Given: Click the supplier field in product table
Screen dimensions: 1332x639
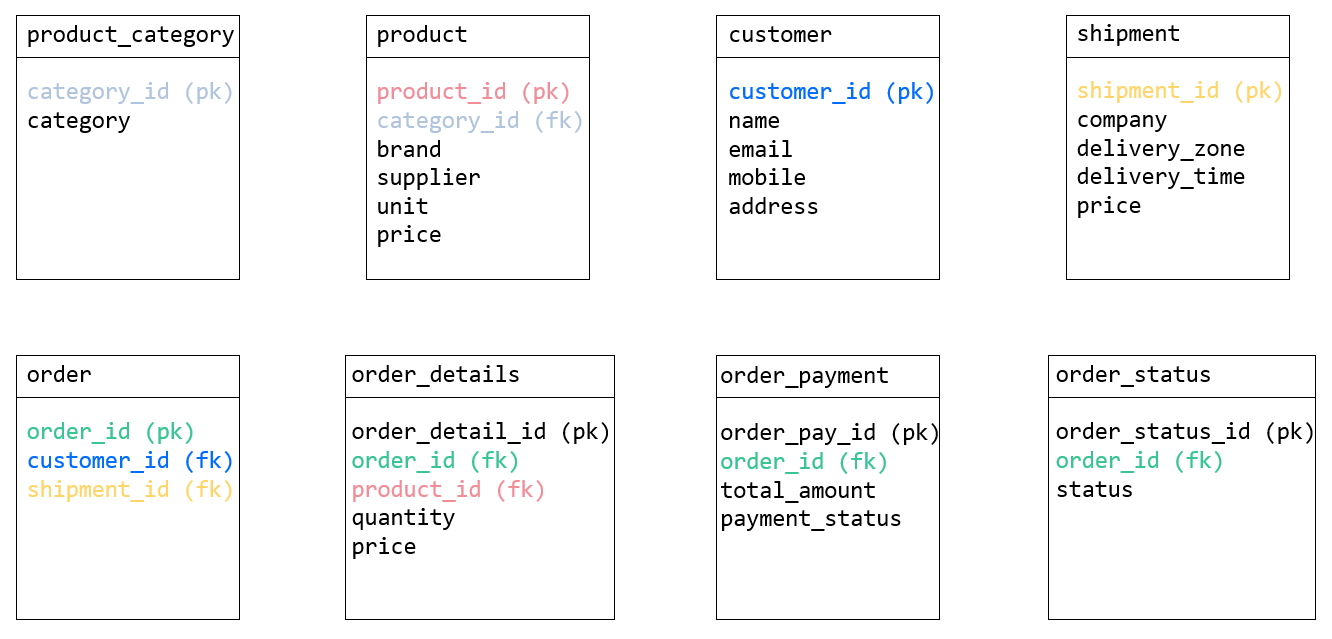Looking at the screenshot, I should point(429,178).
